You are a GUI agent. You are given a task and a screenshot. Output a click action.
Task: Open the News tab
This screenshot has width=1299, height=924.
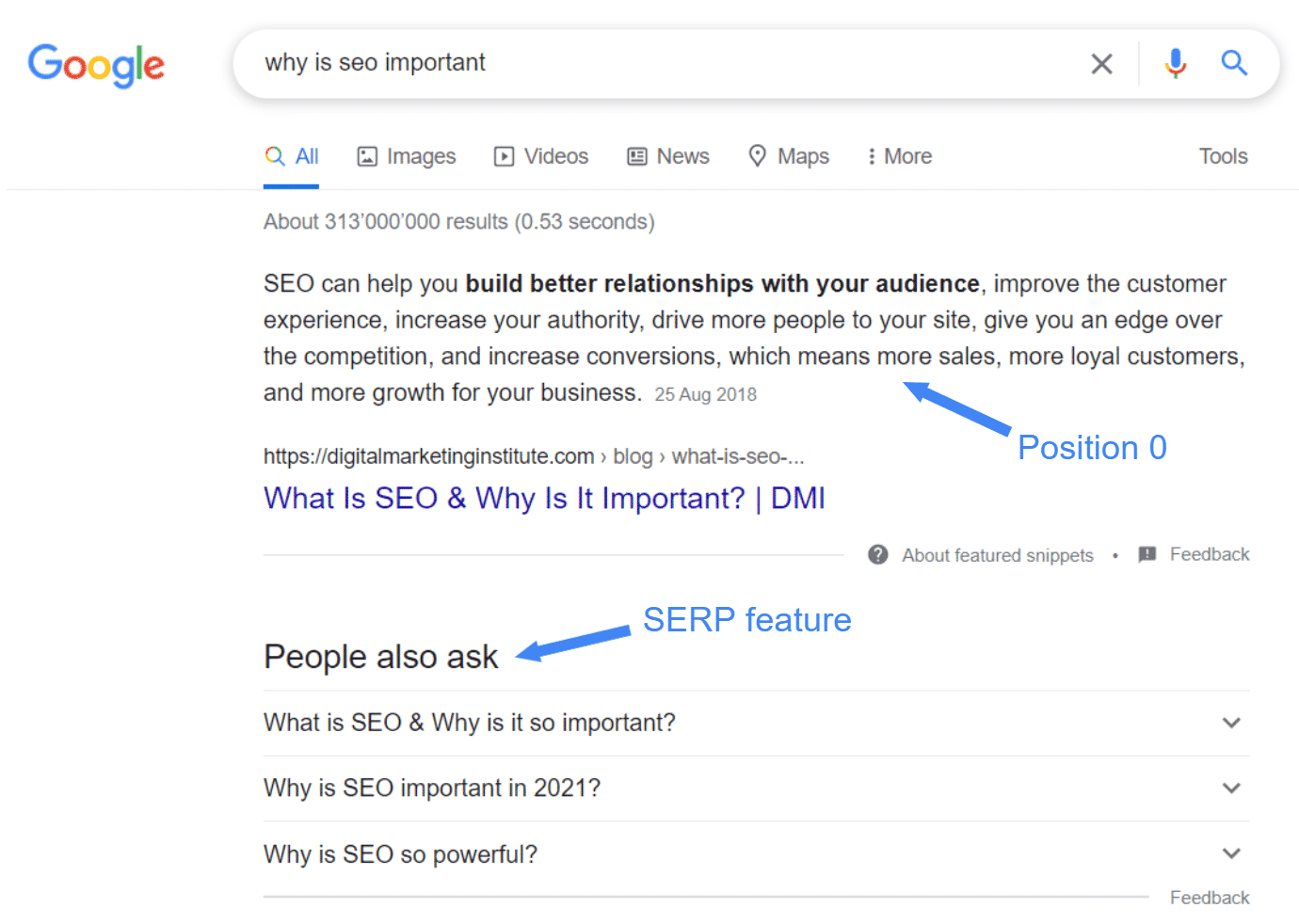[x=668, y=156]
